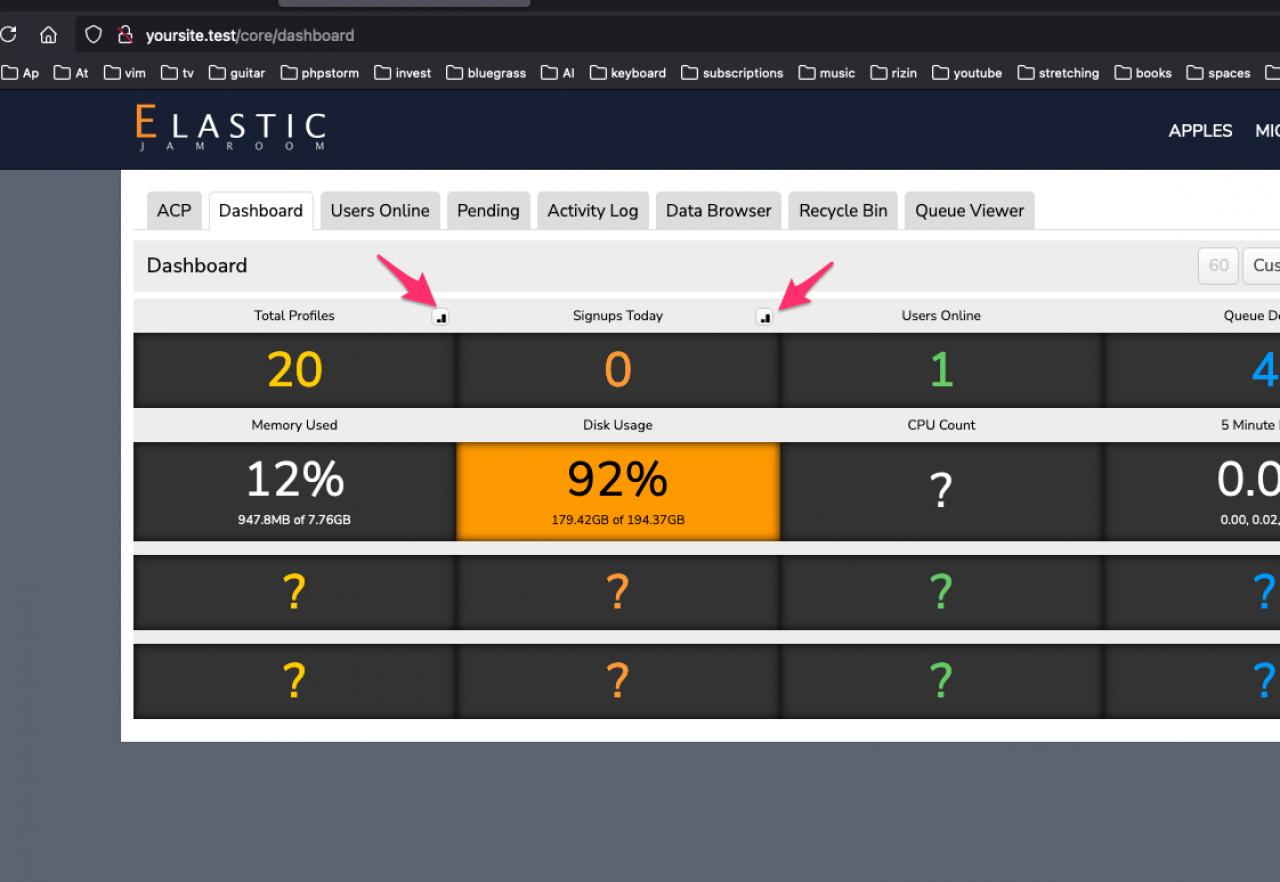Click the "Users Online" panel heading text
The height and width of the screenshot is (882, 1280).
[941, 316]
